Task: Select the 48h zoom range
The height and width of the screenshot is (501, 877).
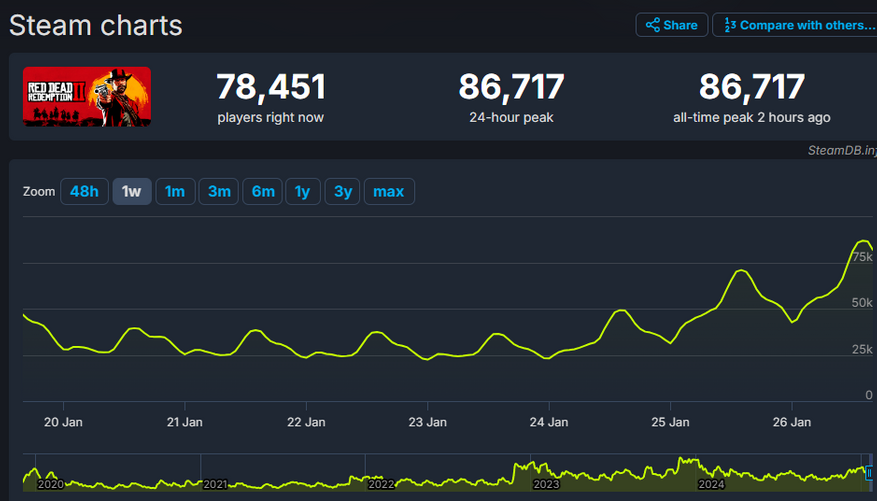Action: 84,191
